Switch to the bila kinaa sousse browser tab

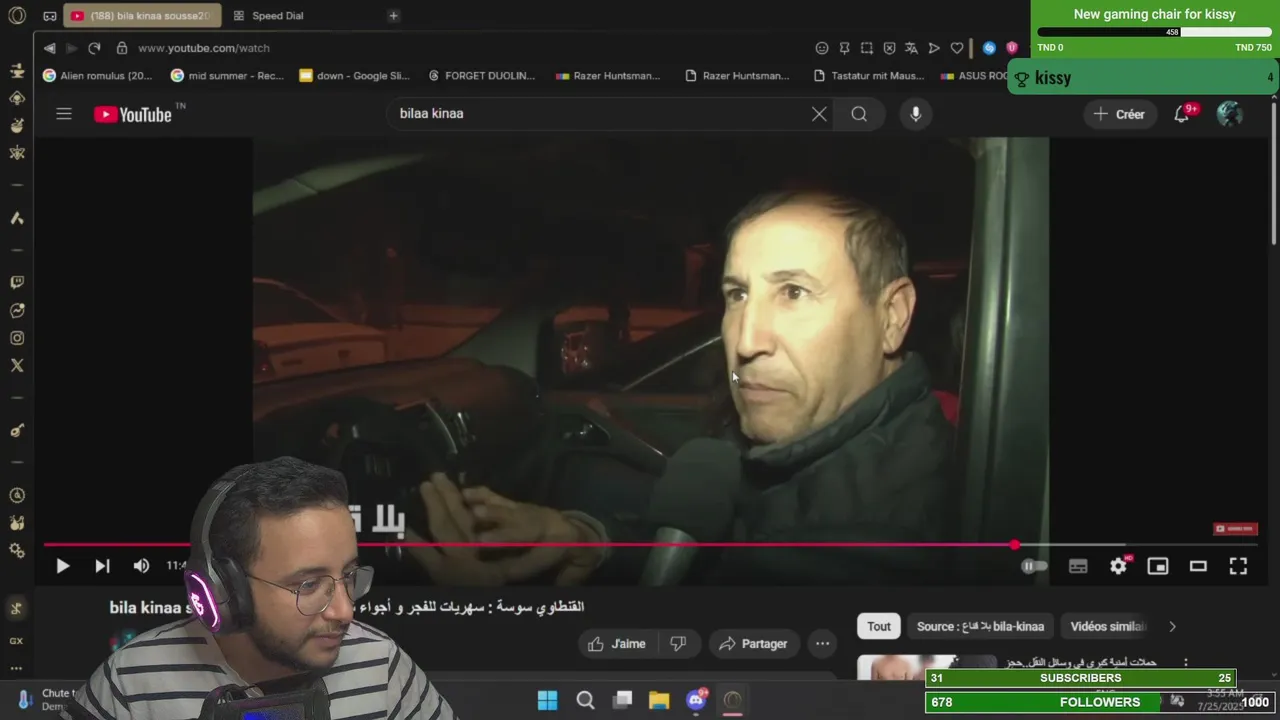(142, 16)
